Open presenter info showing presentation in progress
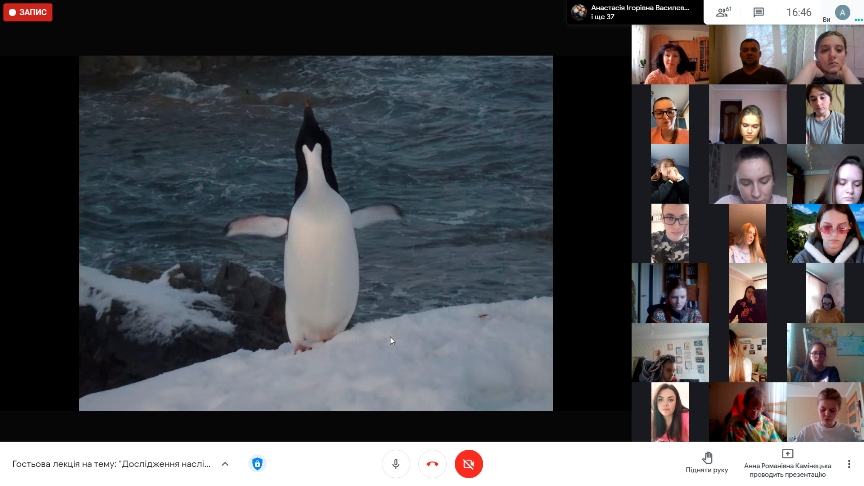 (x=786, y=468)
